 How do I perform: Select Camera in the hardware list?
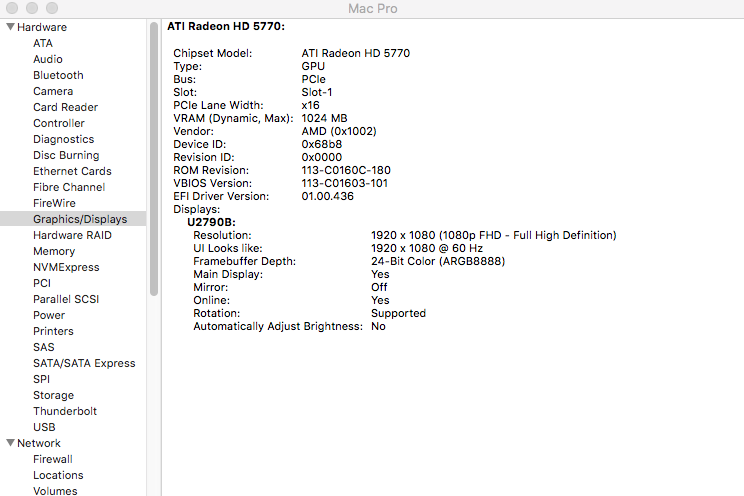(x=53, y=91)
